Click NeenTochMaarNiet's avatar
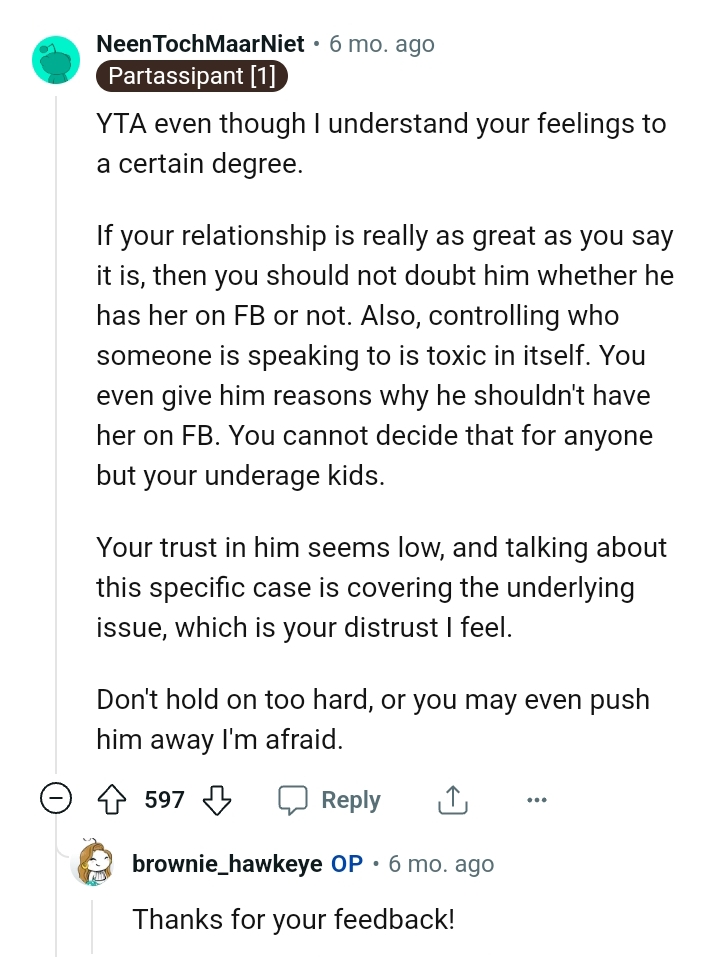 click(56, 60)
